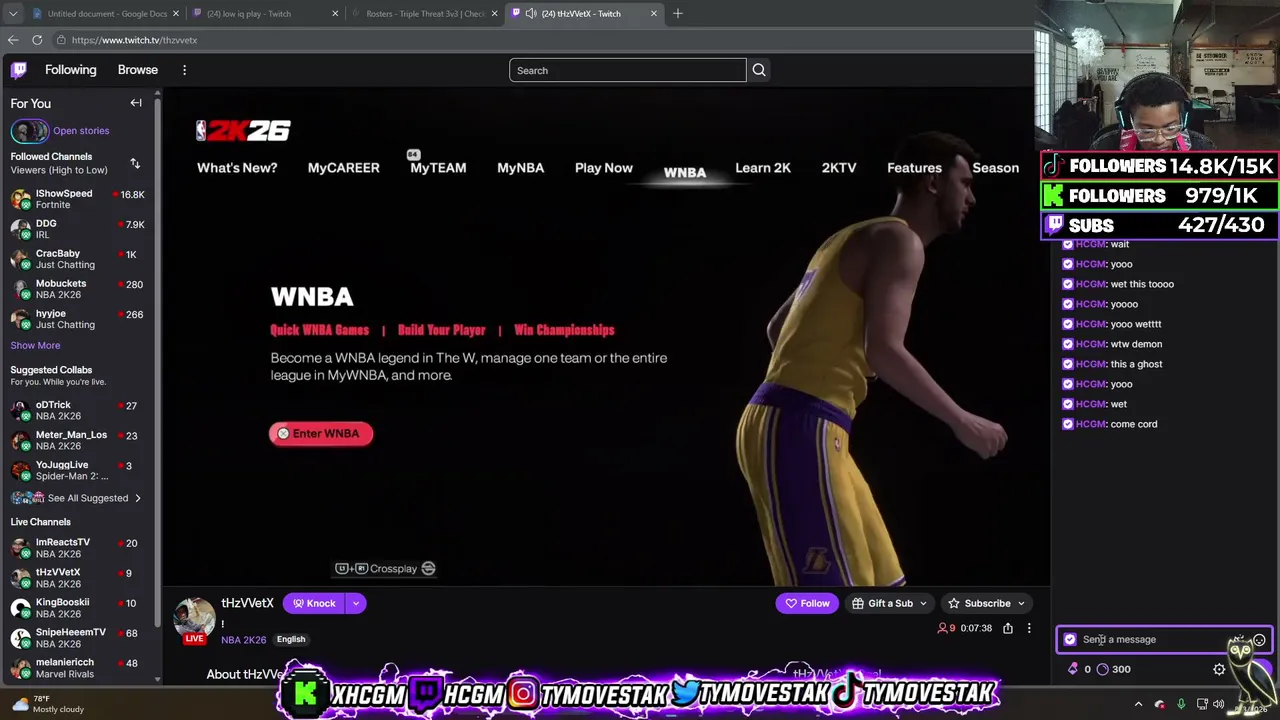1280x720 pixels.
Task: Select the active tHzVVetX Twitch tab
Action: point(583,13)
